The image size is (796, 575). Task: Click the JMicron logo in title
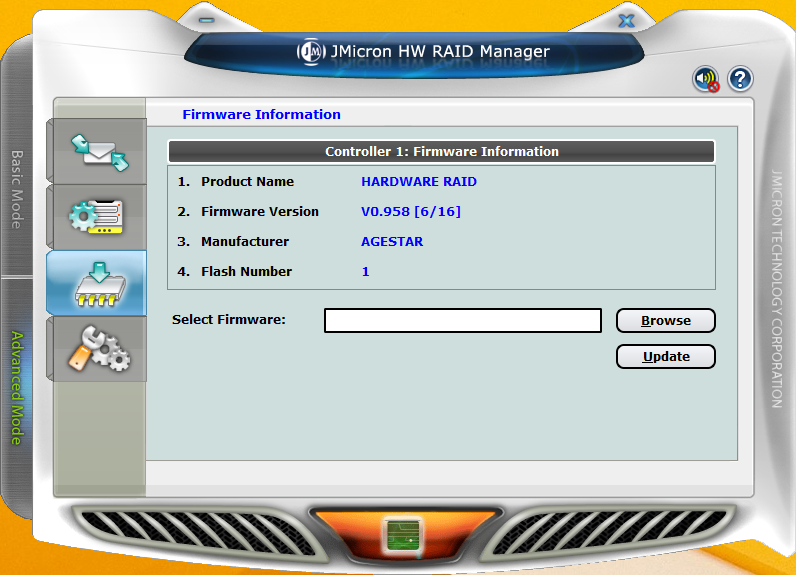click(x=311, y=51)
